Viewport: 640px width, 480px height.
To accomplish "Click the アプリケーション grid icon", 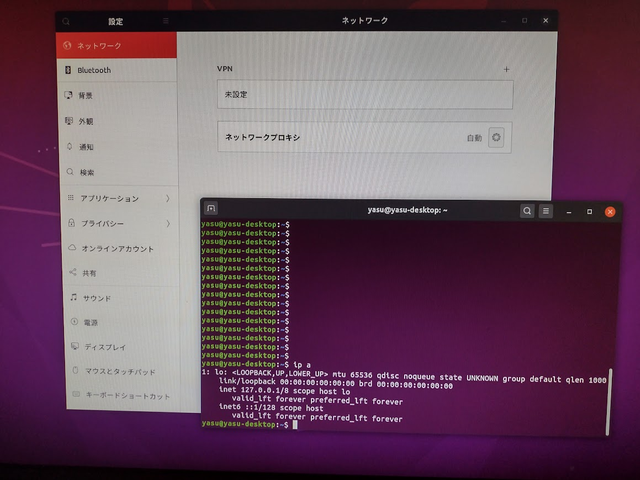I will coord(71,198).
